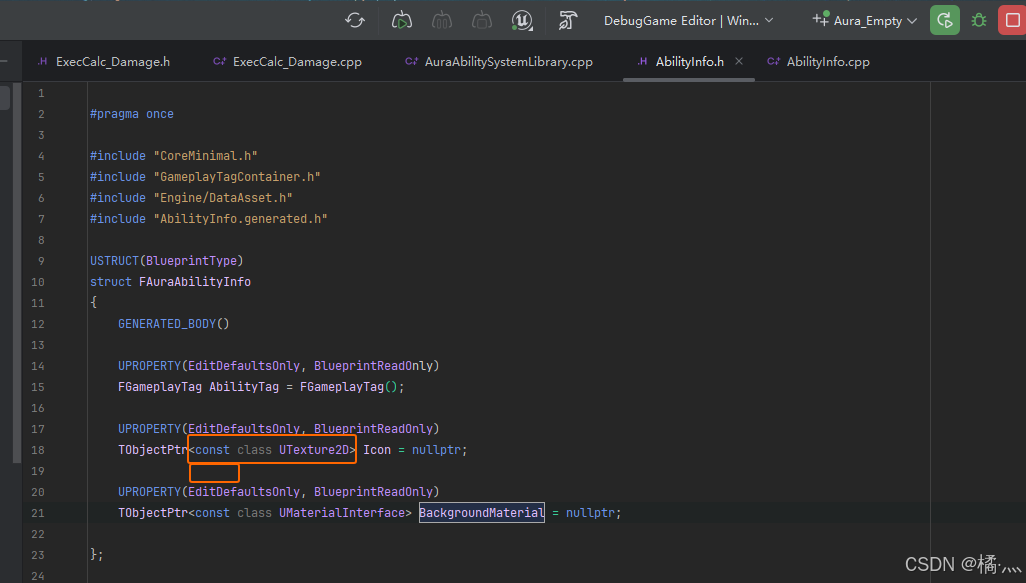
Task: Open the DebugGame Editor configuration dropdown
Action: coord(688,21)
